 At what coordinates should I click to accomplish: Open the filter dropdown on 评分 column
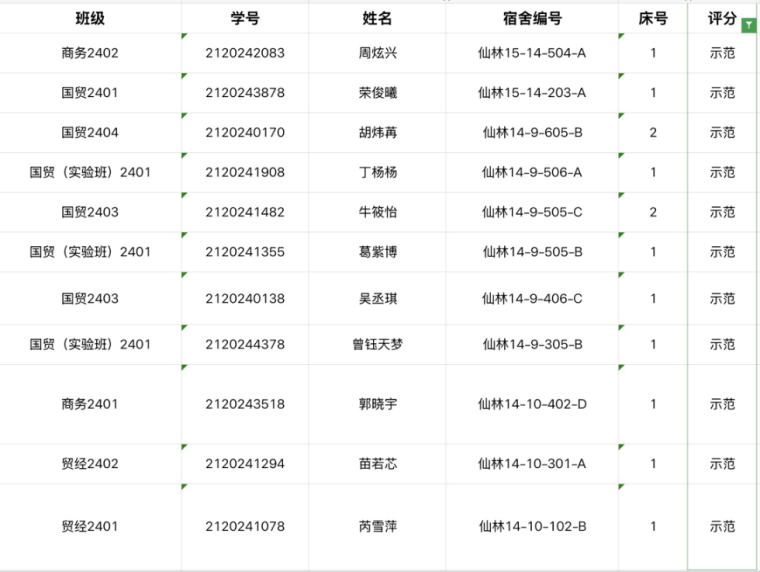click(x=748, y=25)
